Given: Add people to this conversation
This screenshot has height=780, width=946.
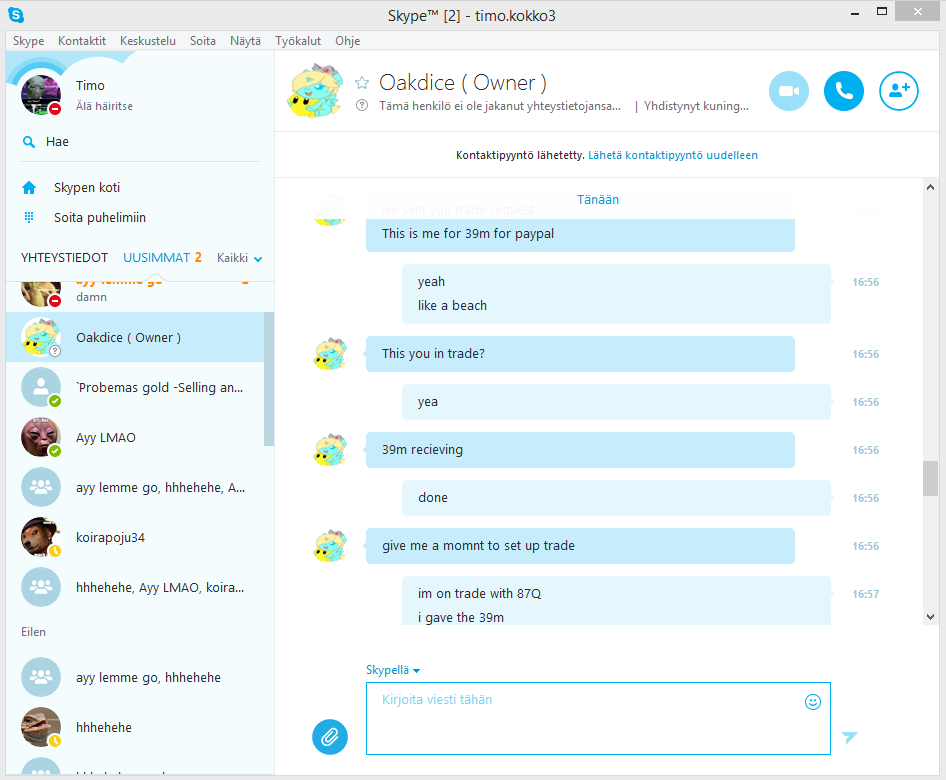Looking at the screenshot, I should (x=898, y=91).
